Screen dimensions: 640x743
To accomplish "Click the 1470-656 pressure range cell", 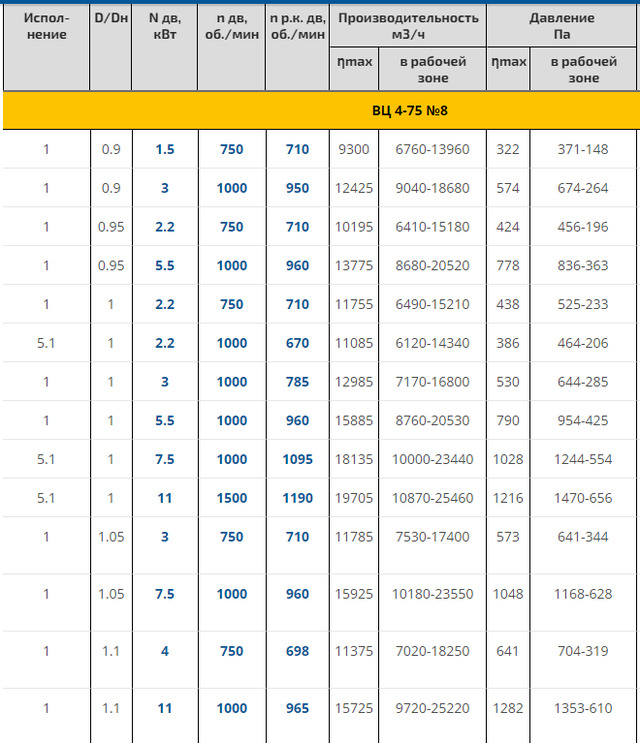I will [x=584, y=498].
